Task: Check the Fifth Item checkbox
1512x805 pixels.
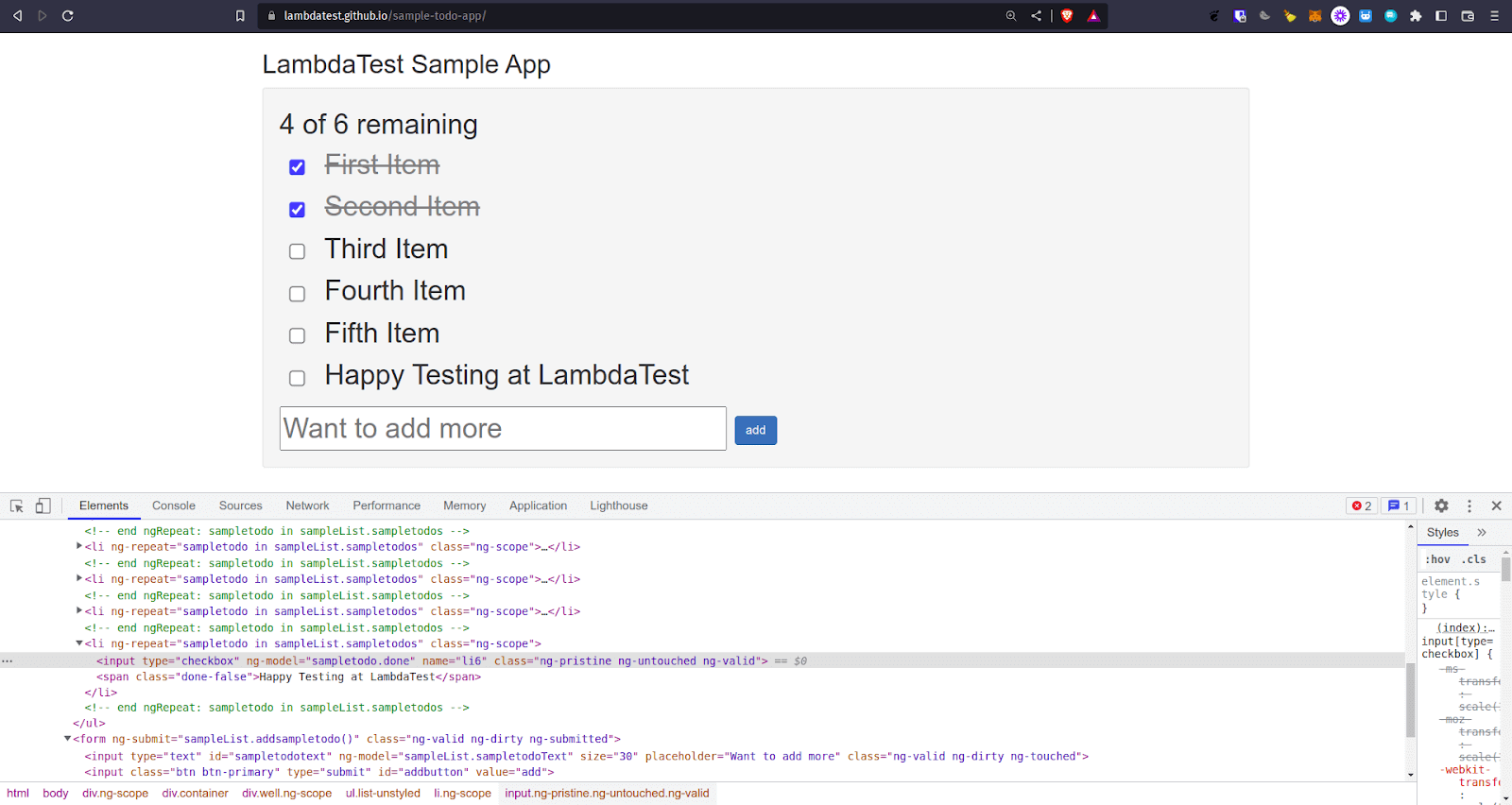Action: pos(297,335)
